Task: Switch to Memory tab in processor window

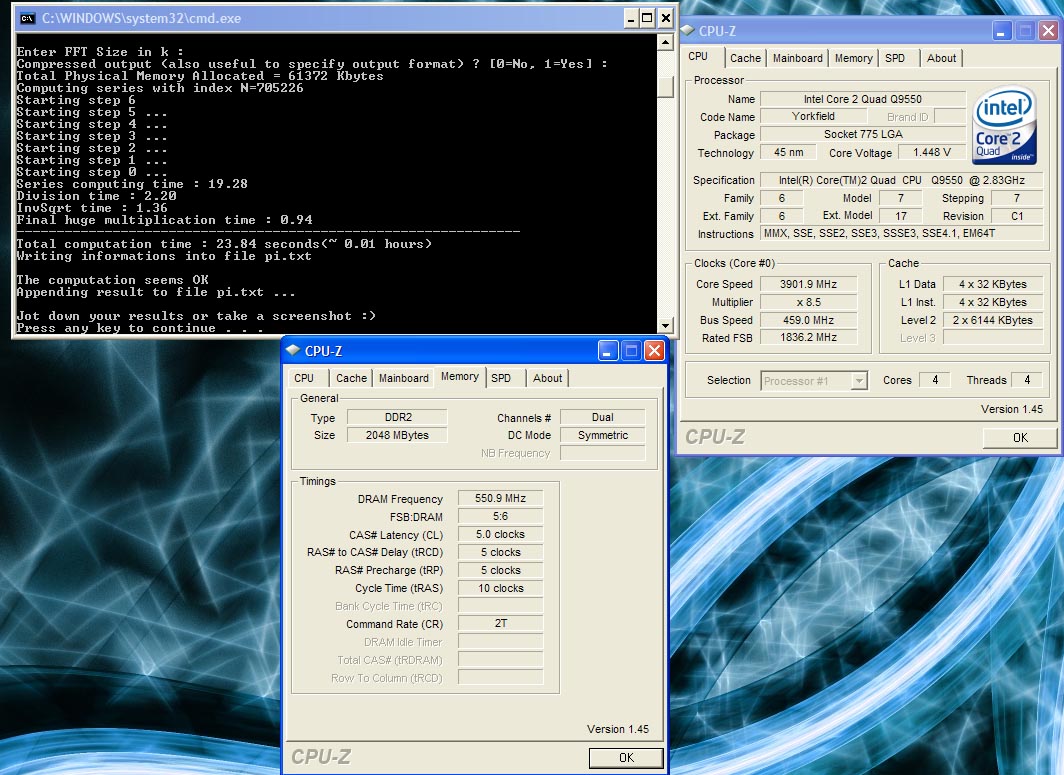Action: click(854, 58)
